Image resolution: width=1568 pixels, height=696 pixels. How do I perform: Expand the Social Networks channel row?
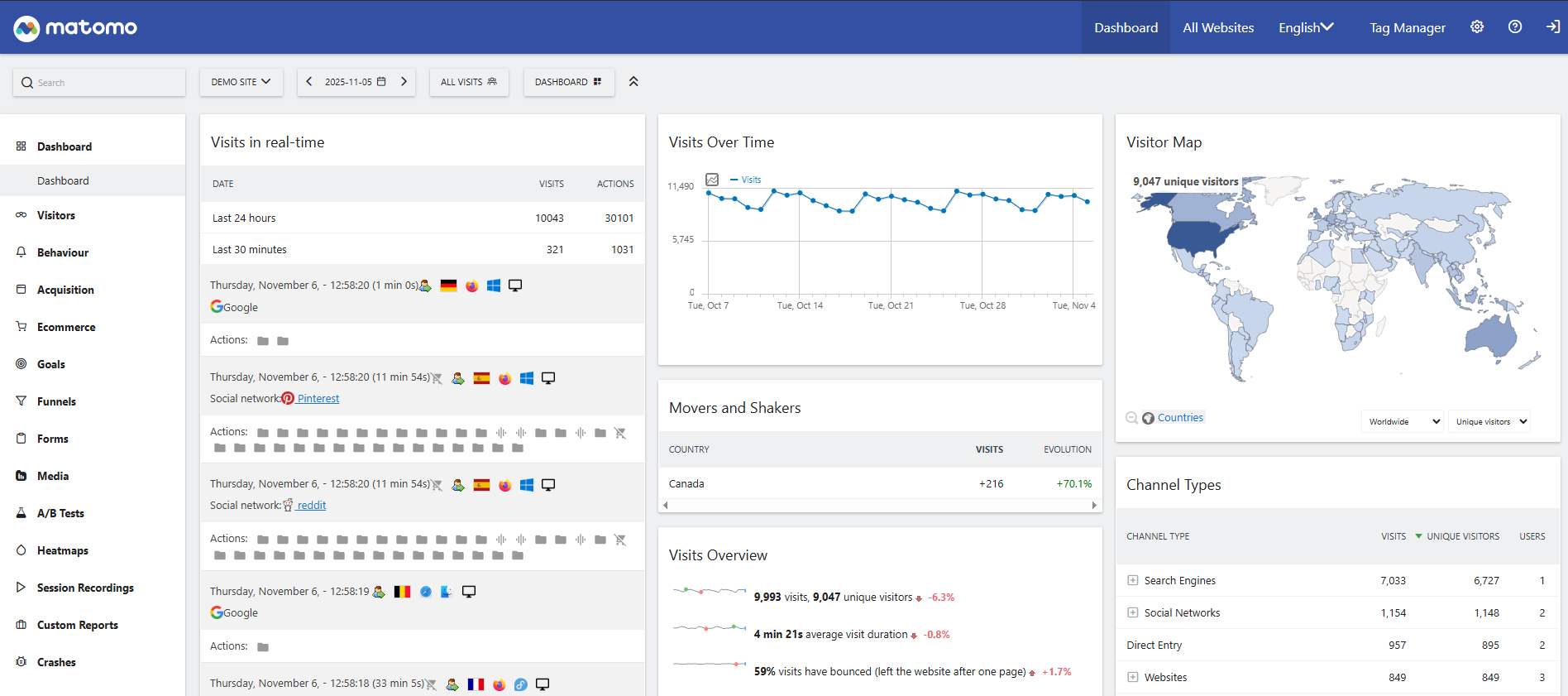point(1132,612)
